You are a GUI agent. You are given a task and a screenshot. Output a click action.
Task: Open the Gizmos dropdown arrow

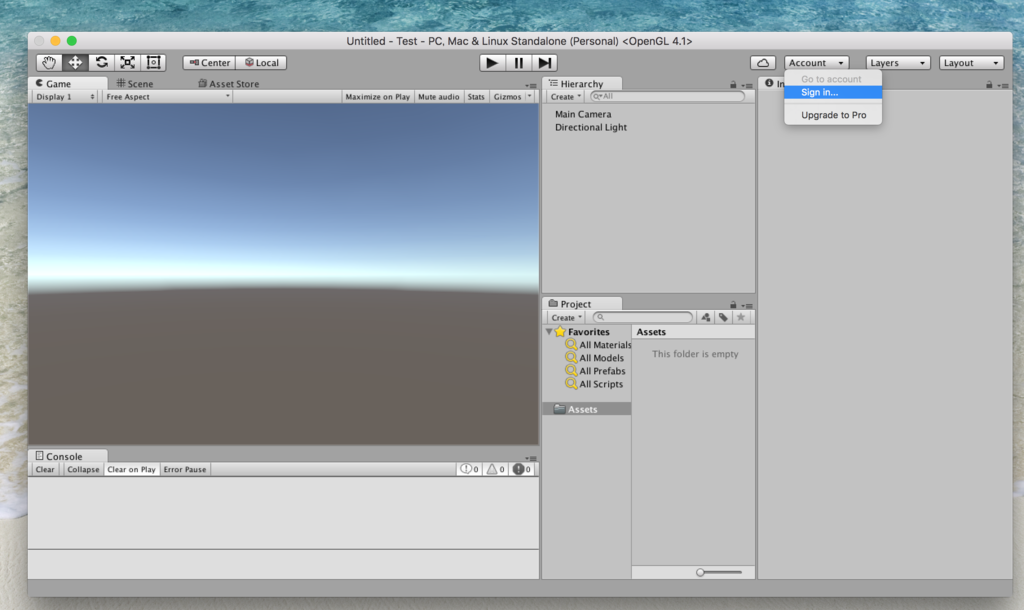(x=530, y=97)
